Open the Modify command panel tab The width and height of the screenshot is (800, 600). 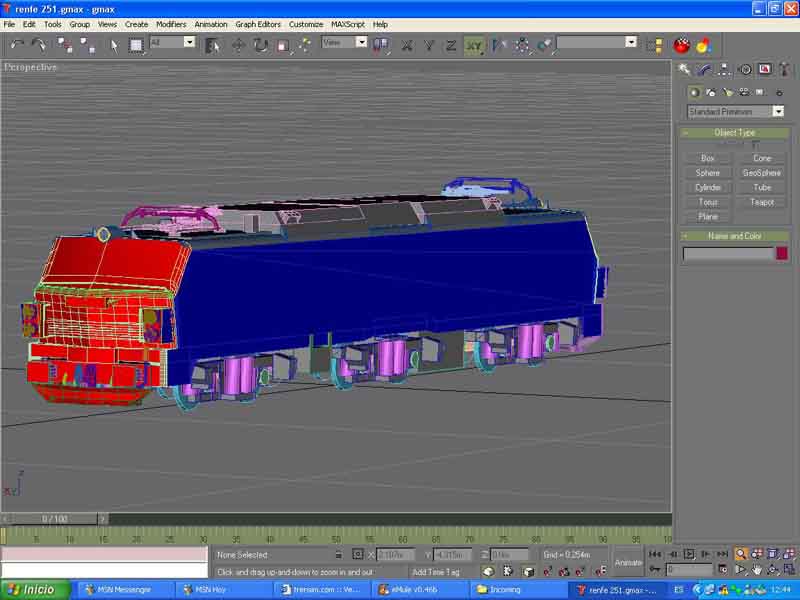[704, 69]
